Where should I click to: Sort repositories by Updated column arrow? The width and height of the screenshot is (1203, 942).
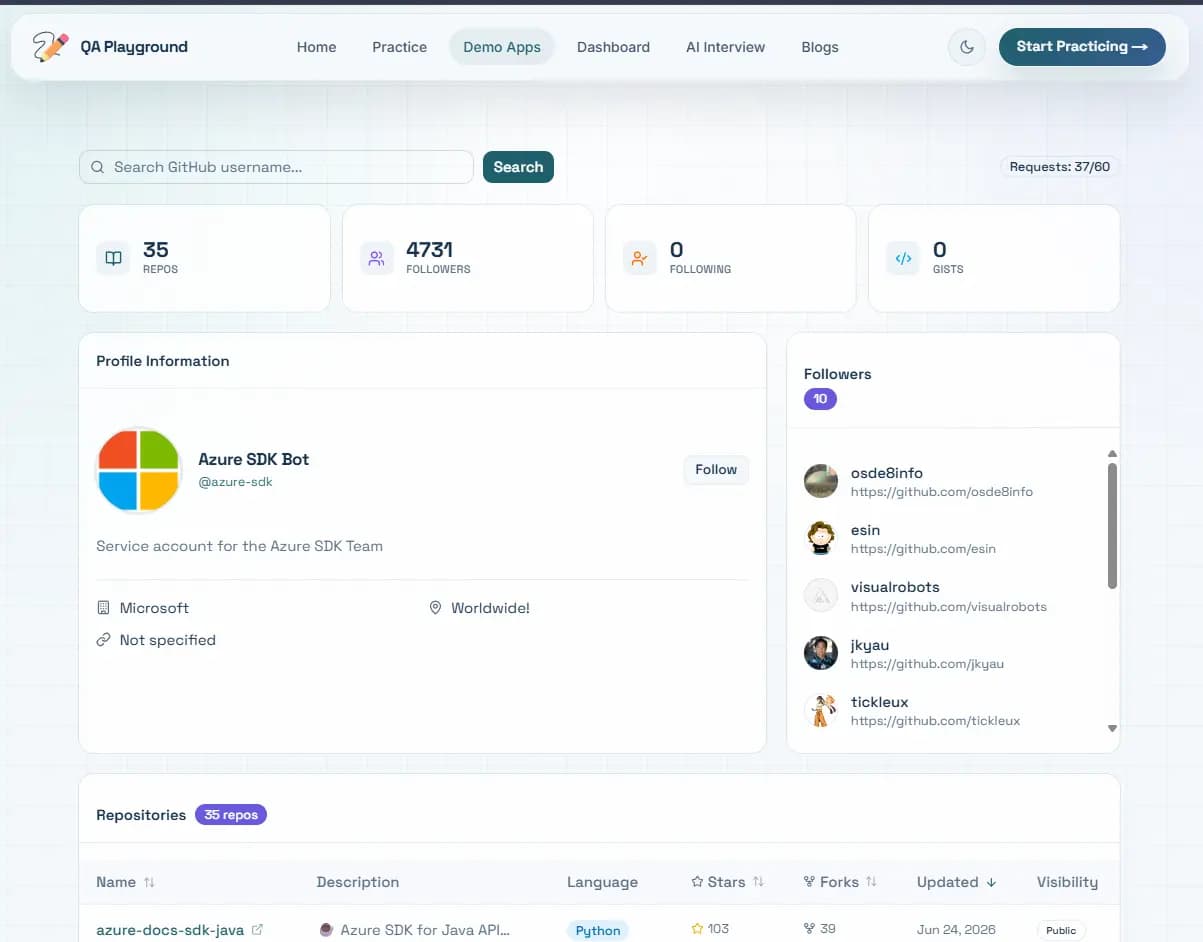pyautogui.click(x=991, y=882)
